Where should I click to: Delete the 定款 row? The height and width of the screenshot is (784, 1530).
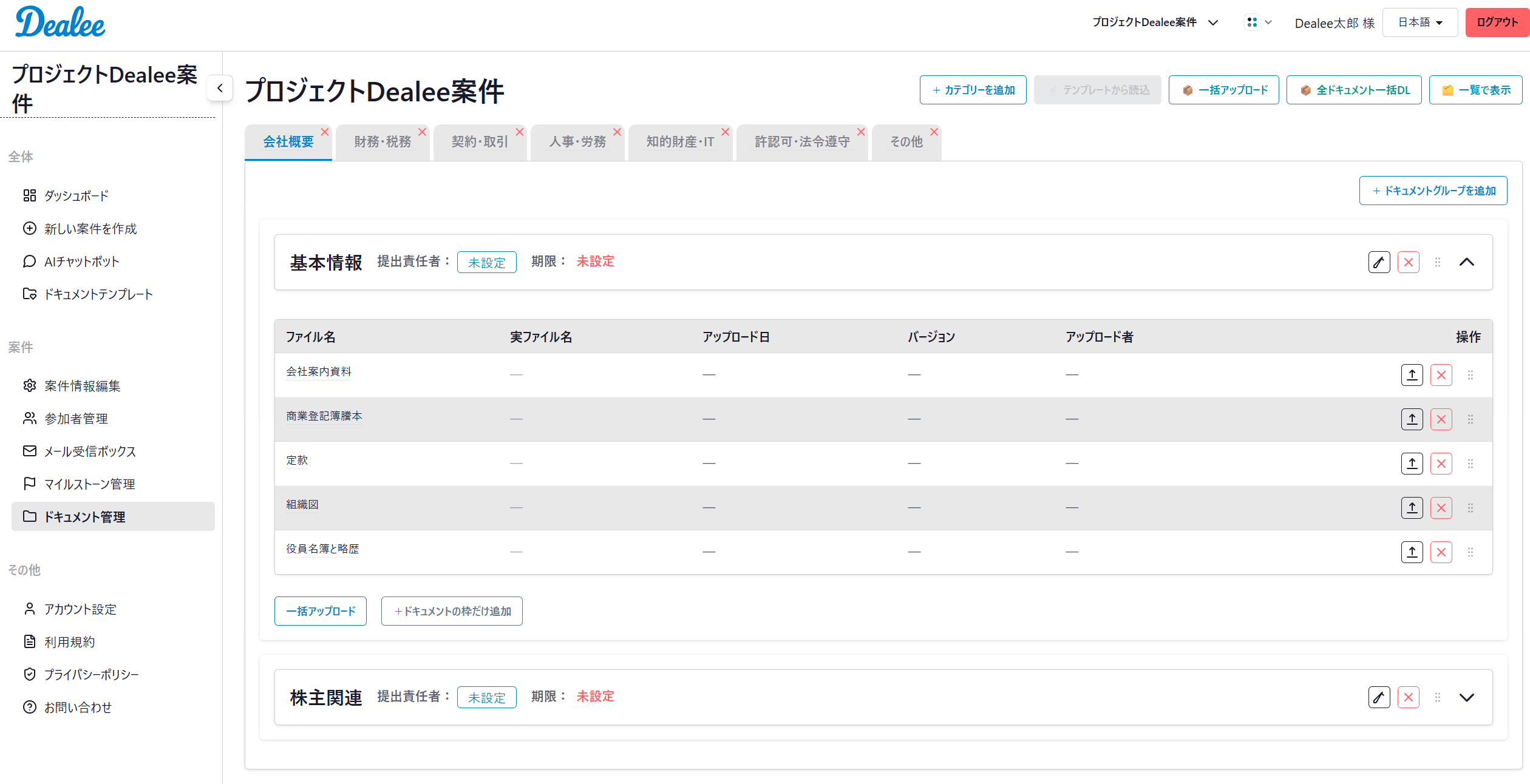pyautogui.click(x=1441, y=464)
